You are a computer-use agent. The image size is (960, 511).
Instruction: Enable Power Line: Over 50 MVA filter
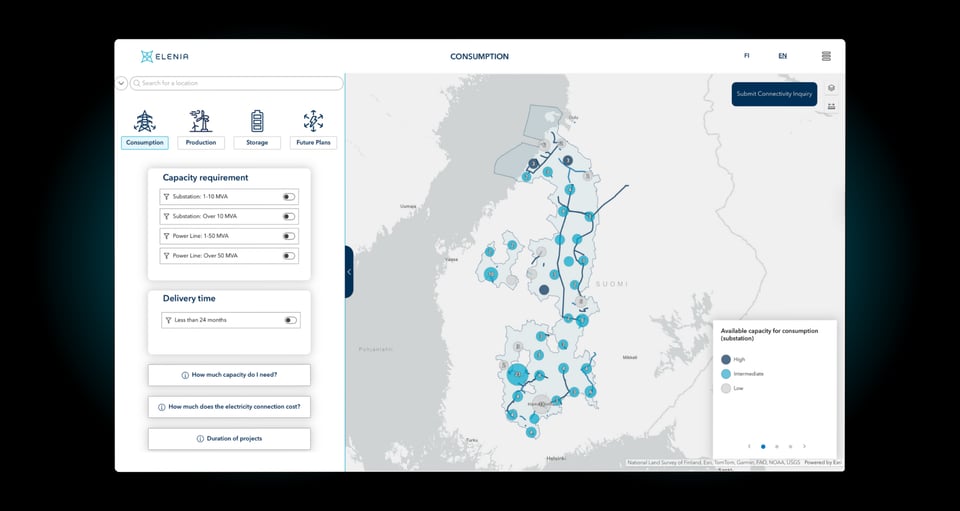point(289,256)
